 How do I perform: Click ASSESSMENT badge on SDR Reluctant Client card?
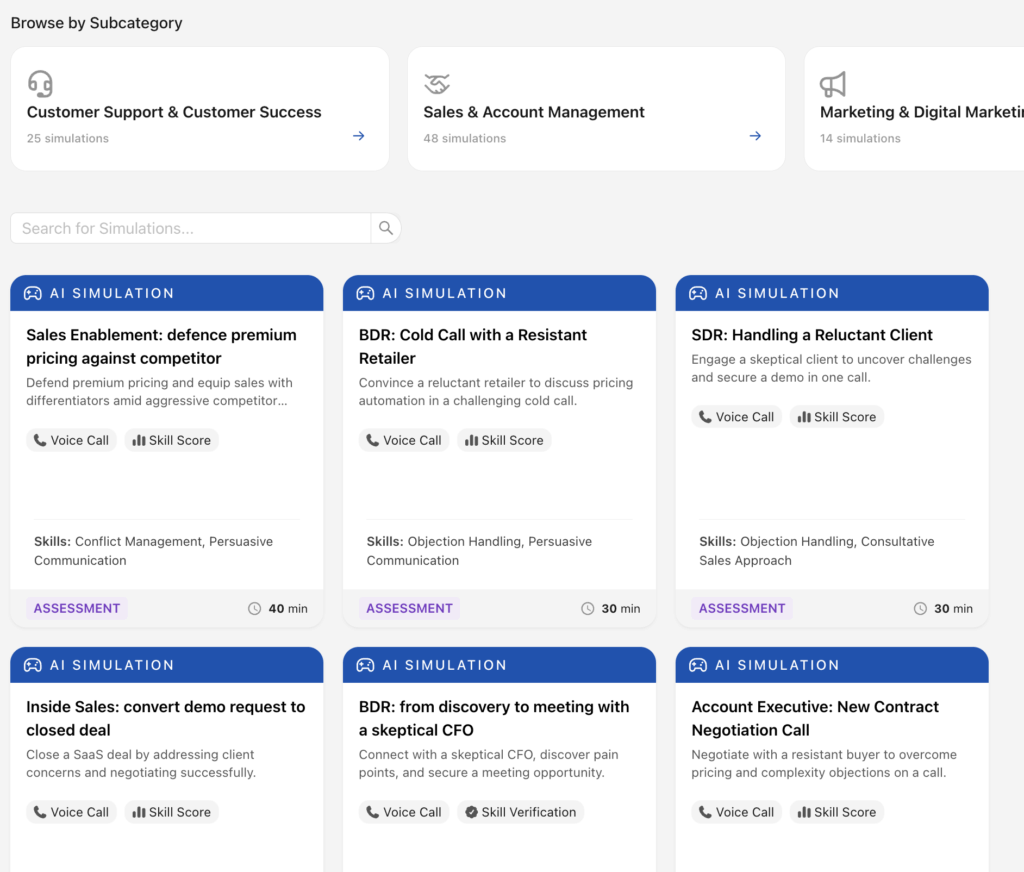742,608
